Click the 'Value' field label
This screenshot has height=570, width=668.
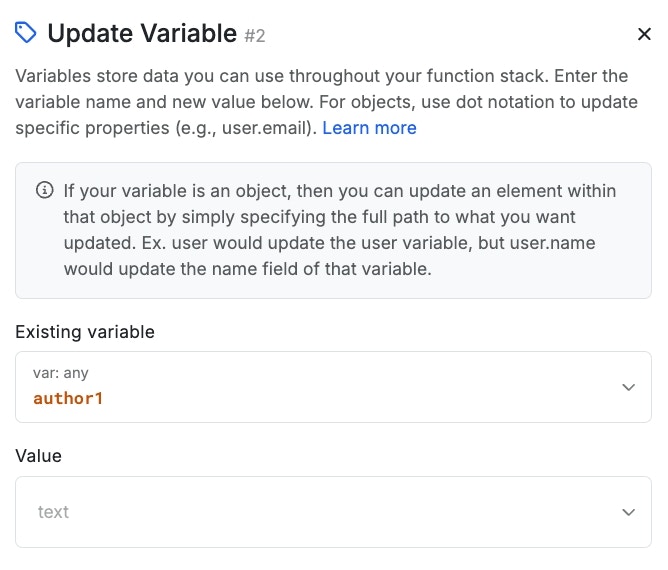pos(38,456)
